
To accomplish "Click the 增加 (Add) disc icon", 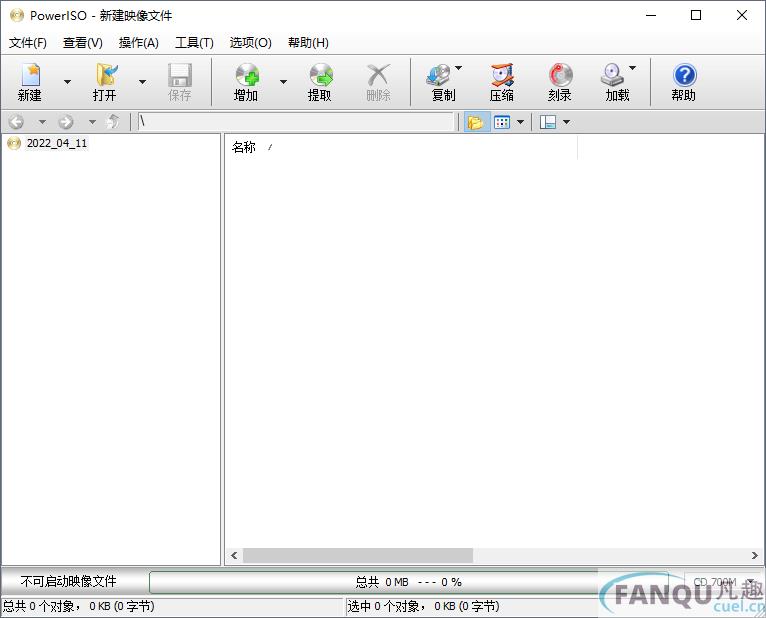I will (x=246, y=82).
